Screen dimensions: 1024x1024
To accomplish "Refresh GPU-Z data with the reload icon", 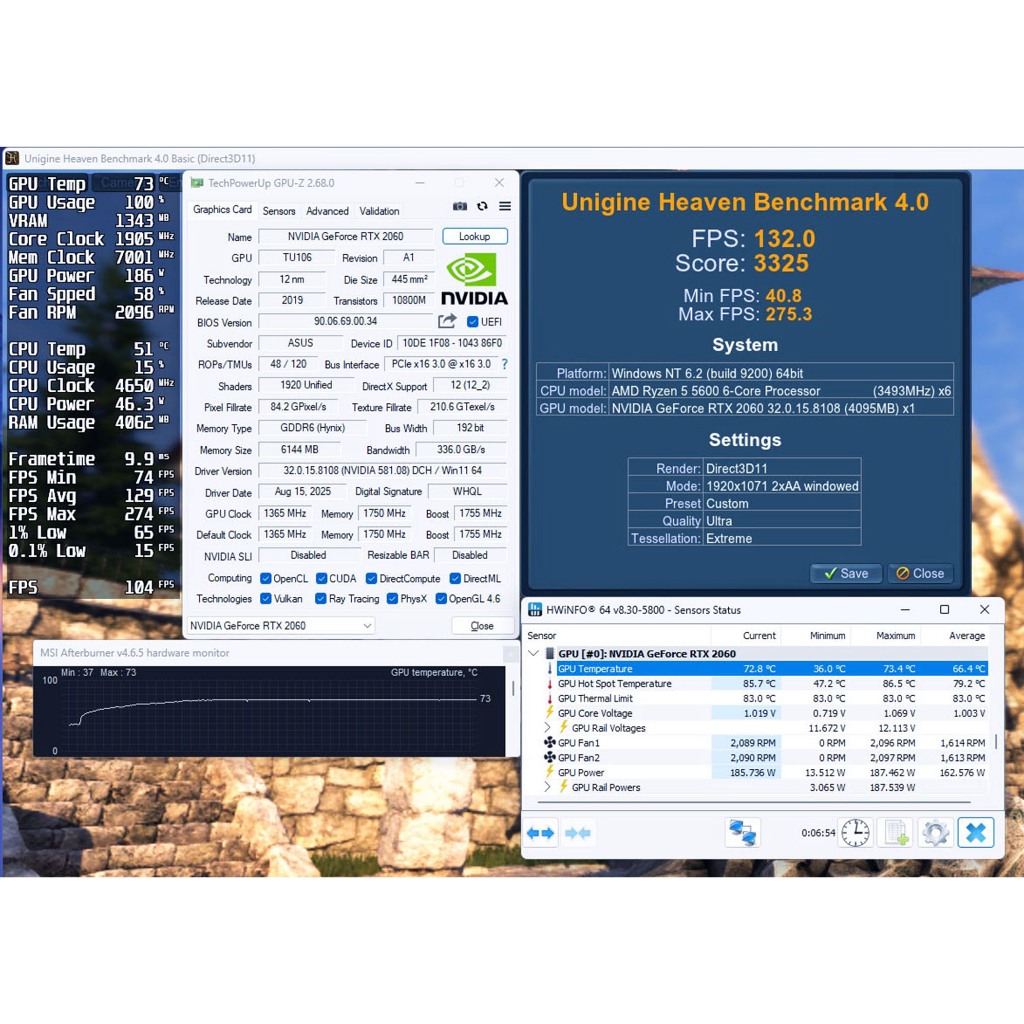I will click(x=482, y=206).
